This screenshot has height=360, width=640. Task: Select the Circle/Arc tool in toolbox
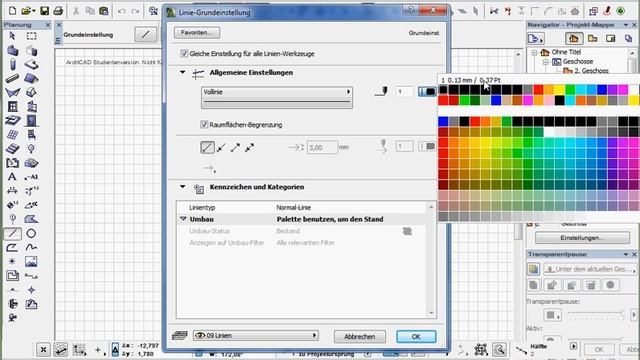[x=31, y=233]
